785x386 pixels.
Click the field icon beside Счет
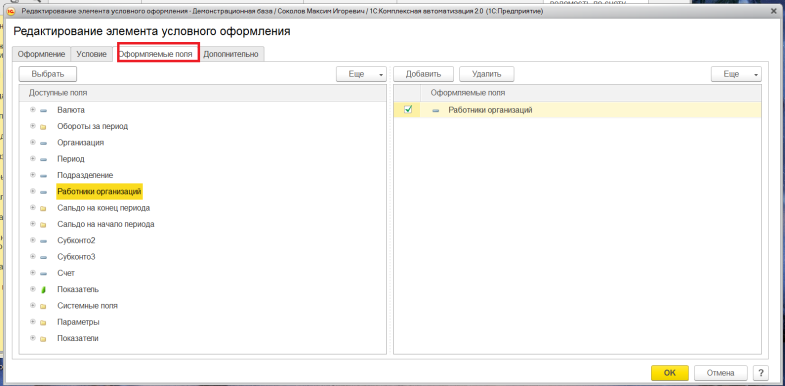coord(43,274)
